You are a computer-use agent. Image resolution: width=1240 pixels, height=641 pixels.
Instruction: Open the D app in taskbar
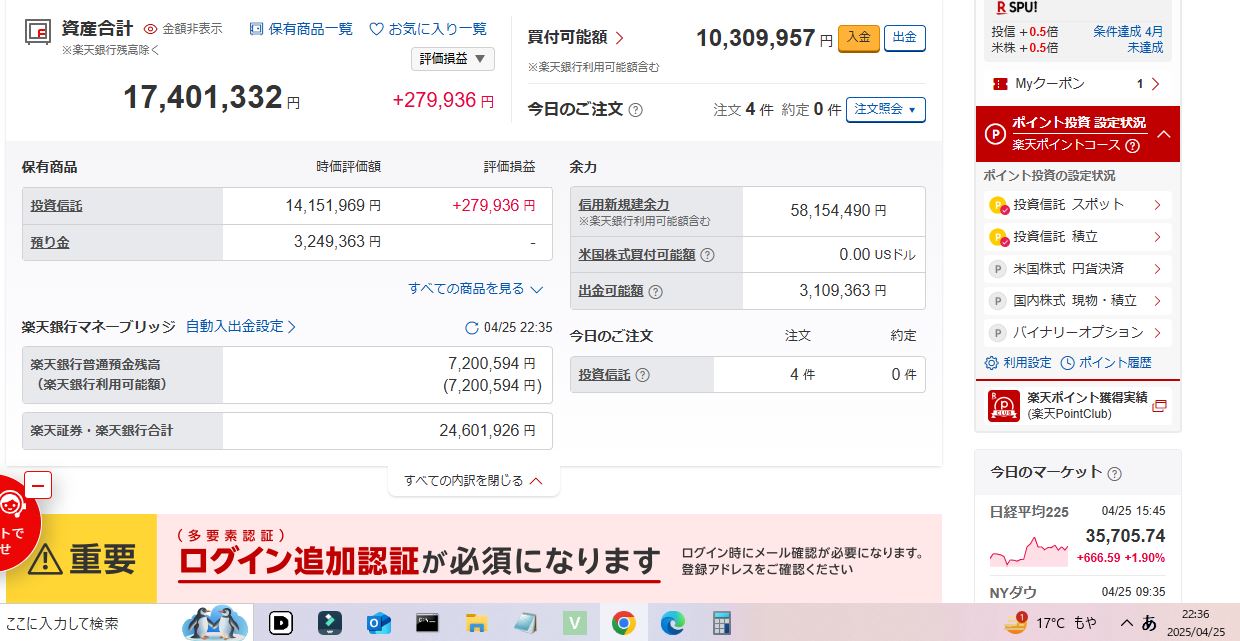pos(282,623)
